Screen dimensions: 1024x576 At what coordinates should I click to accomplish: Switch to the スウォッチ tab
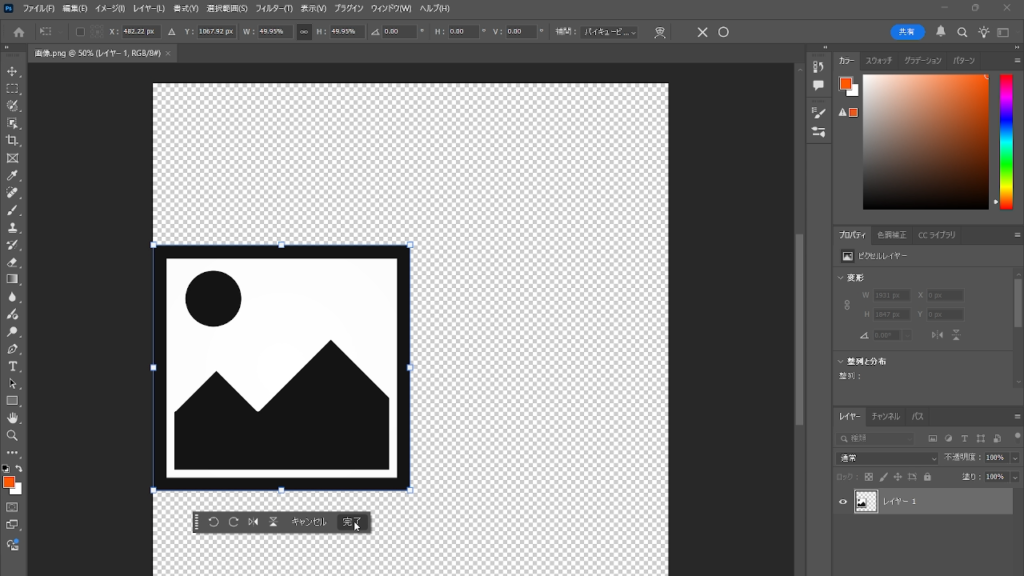pyautogui.click(x=878, y=60)
